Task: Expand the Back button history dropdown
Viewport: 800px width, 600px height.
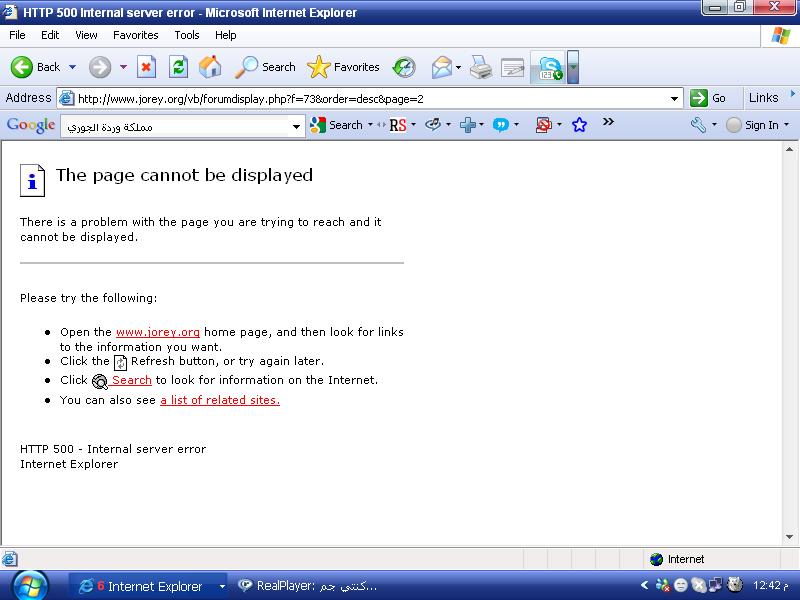Action: point(72,67)
